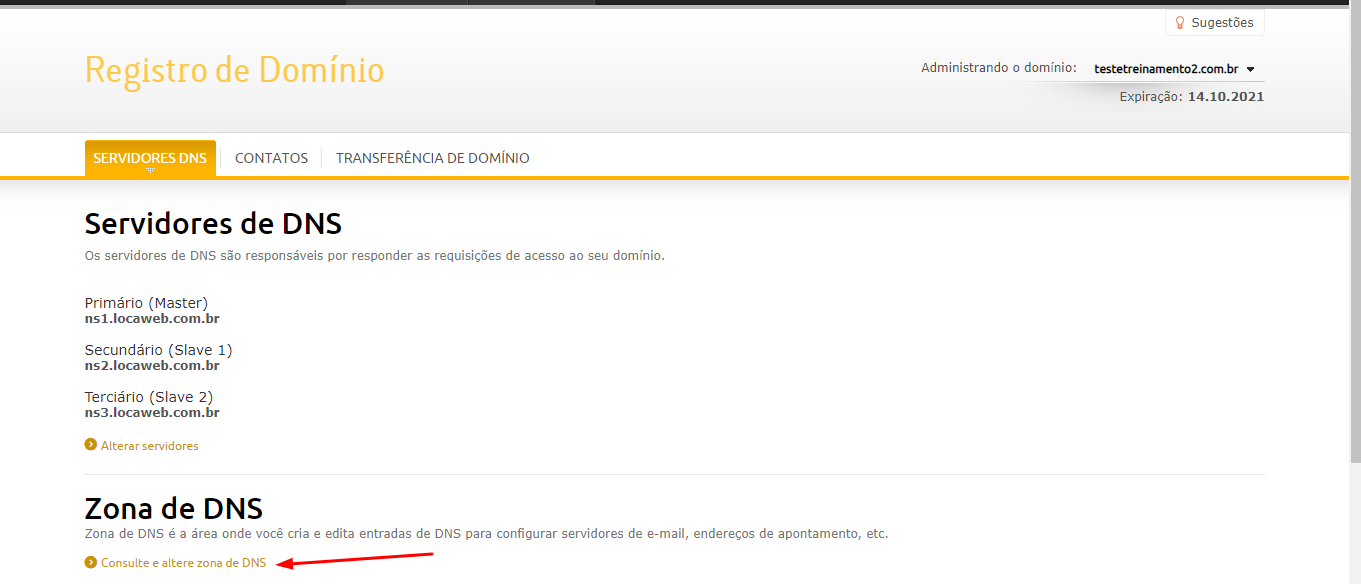The height and width of the screenshot is (584, 1361).
Task: Click the small indicator under SERVIDORES DNS tab
Action: point(150,171)
